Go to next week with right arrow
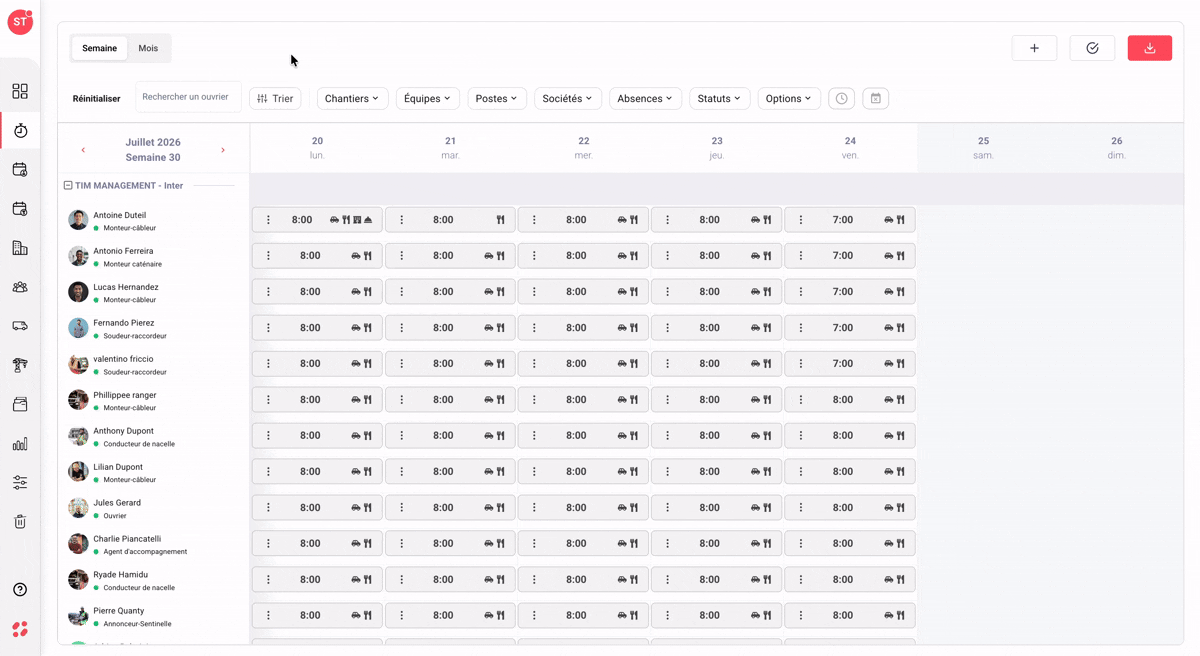The image size is (1200, 656). (223, 150)
